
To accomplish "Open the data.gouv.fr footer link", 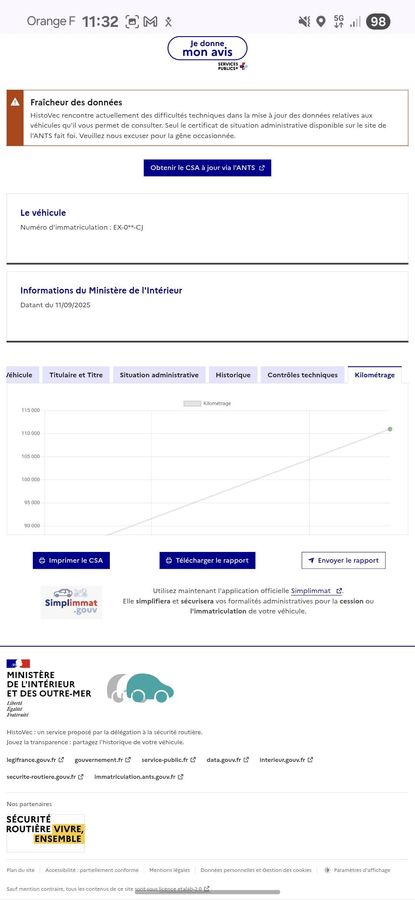I will (x=227, y=759).
